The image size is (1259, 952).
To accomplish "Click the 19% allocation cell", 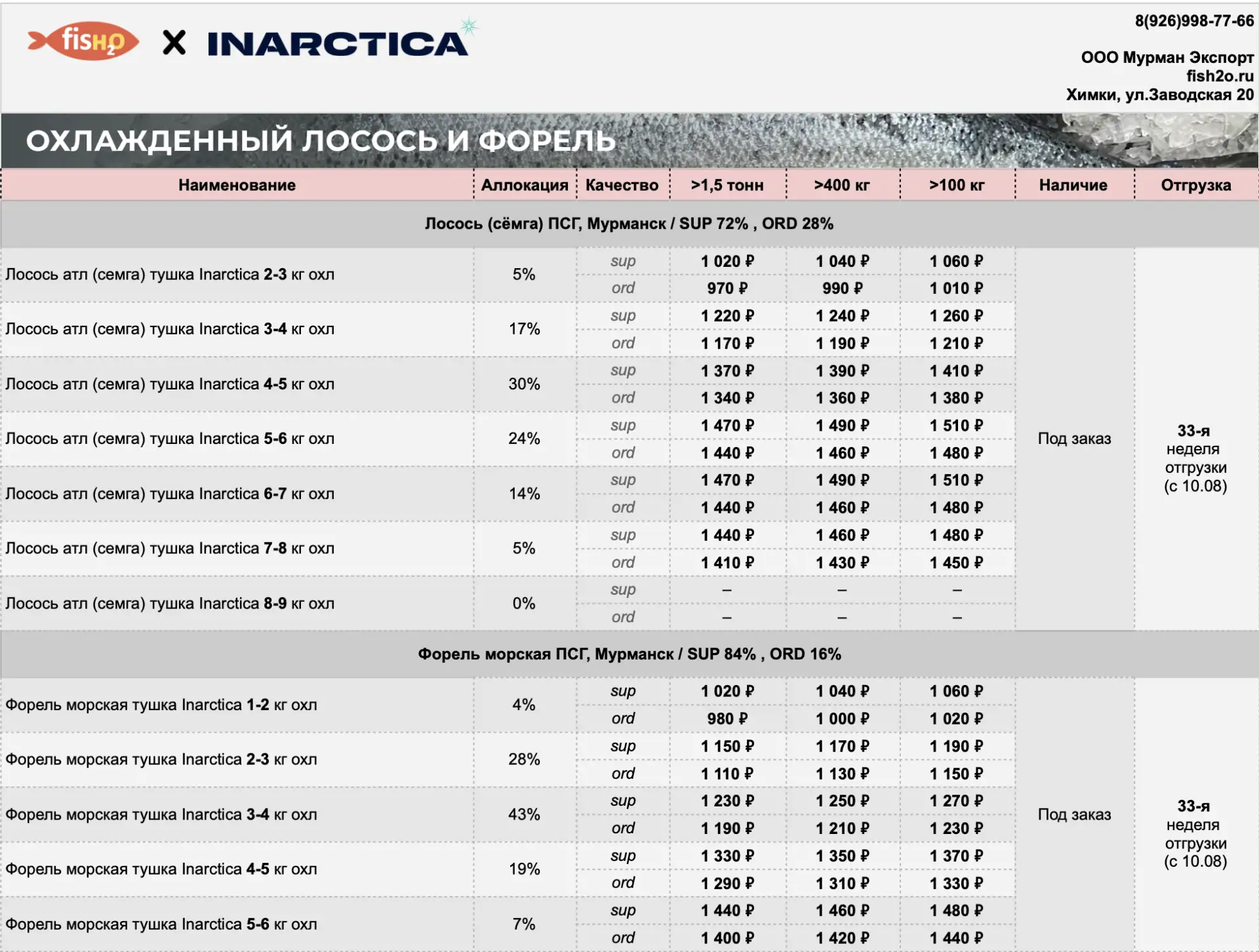I will pyautogui.click(x=525, y=869).
